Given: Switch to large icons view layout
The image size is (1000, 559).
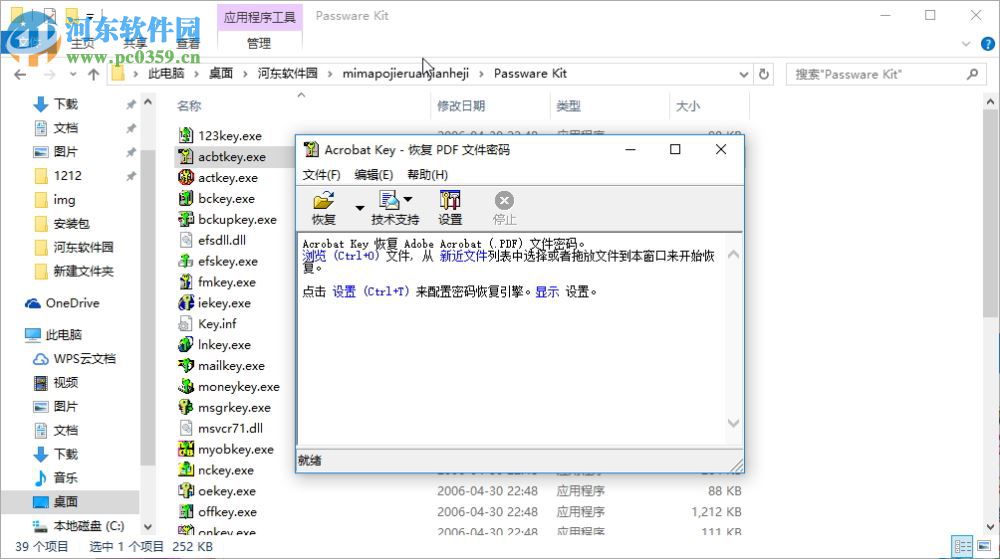Looking at the screenshot, I should [984, 546].
